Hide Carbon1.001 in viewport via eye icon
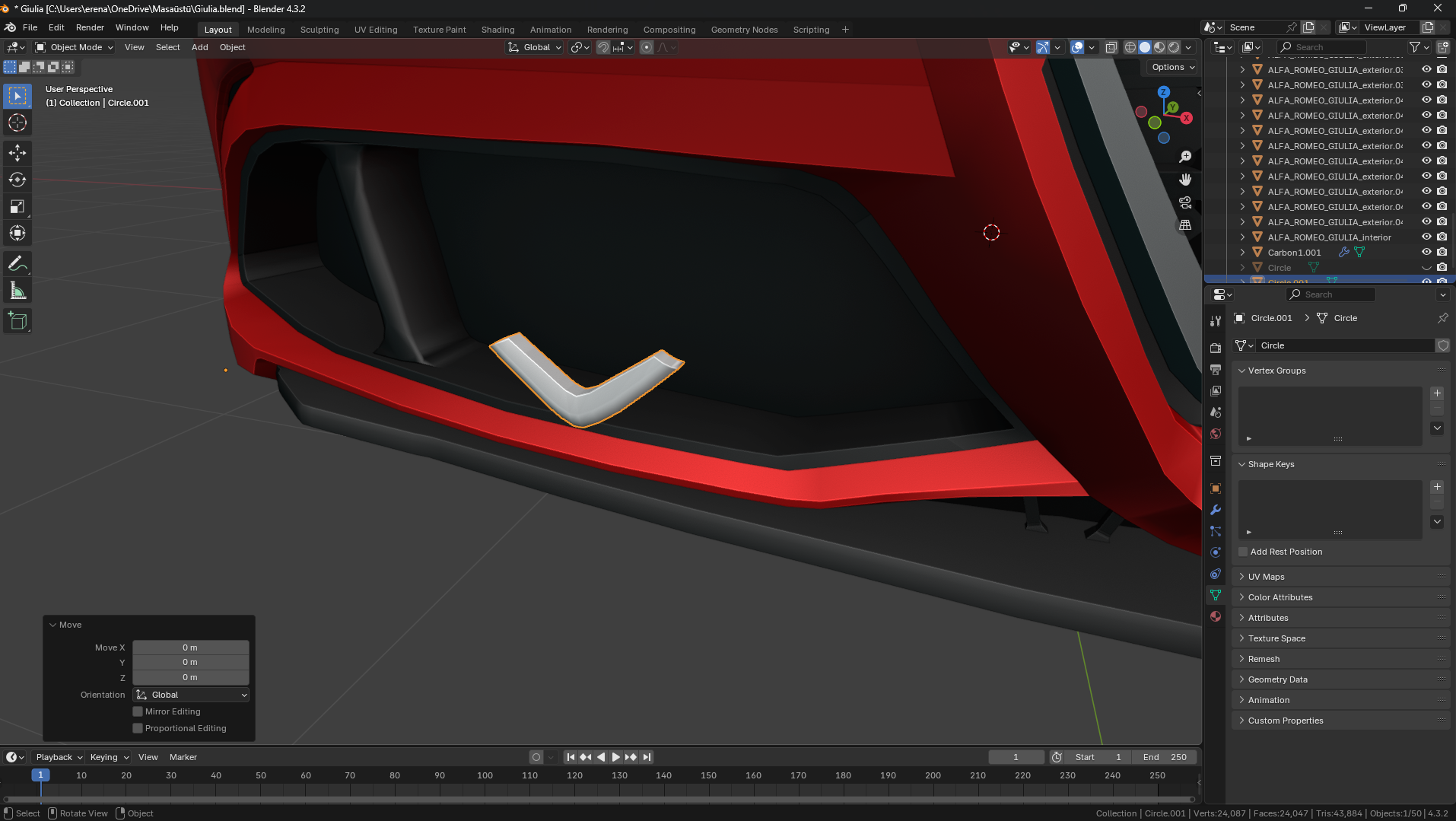The width and height of the screenshot is (1456, 821). pos(1427,252)
